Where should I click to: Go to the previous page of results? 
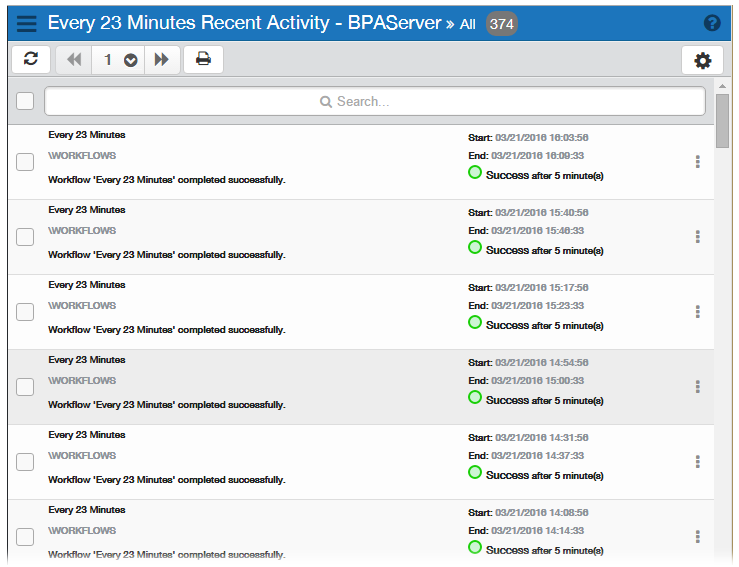pos(73,60)
